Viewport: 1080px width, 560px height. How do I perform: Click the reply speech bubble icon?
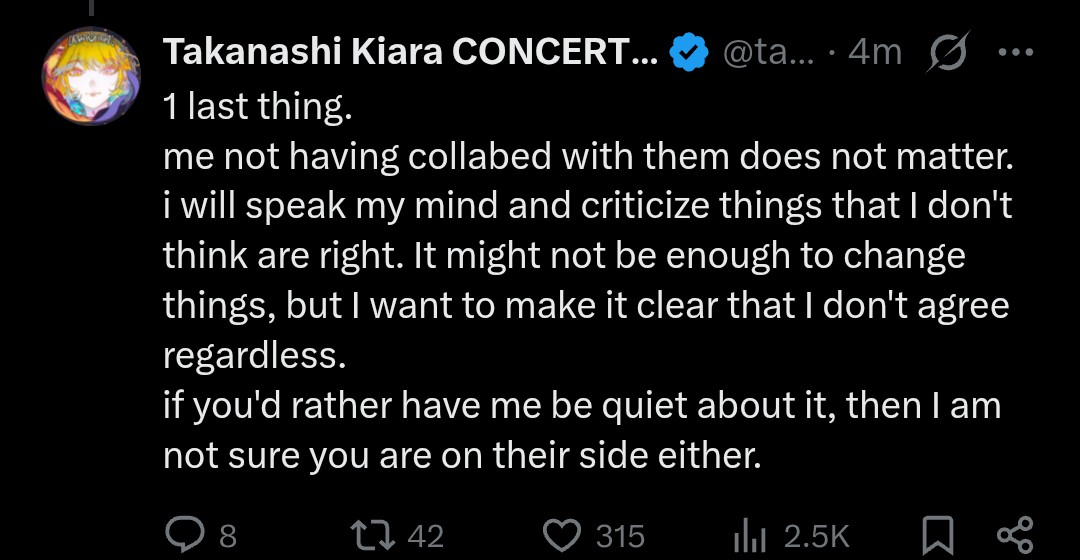point(185,535)
